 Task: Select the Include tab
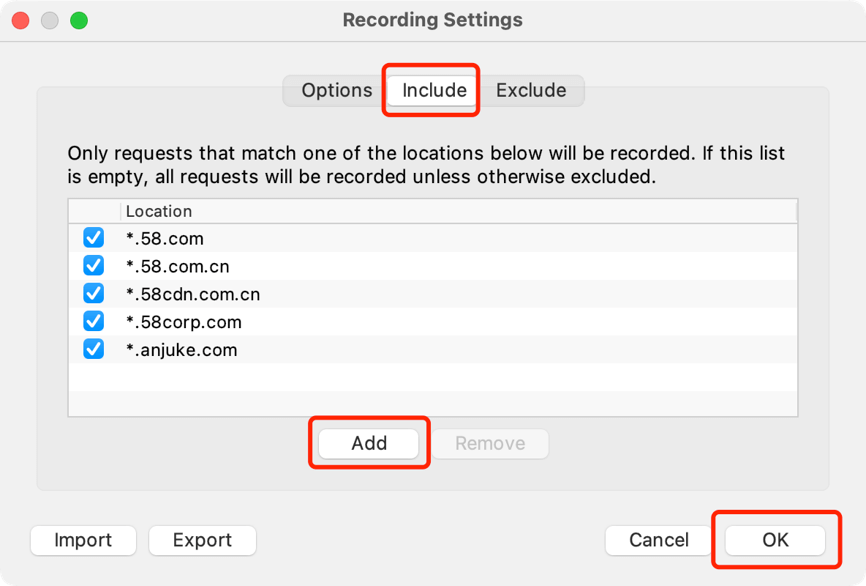(434, 90)
